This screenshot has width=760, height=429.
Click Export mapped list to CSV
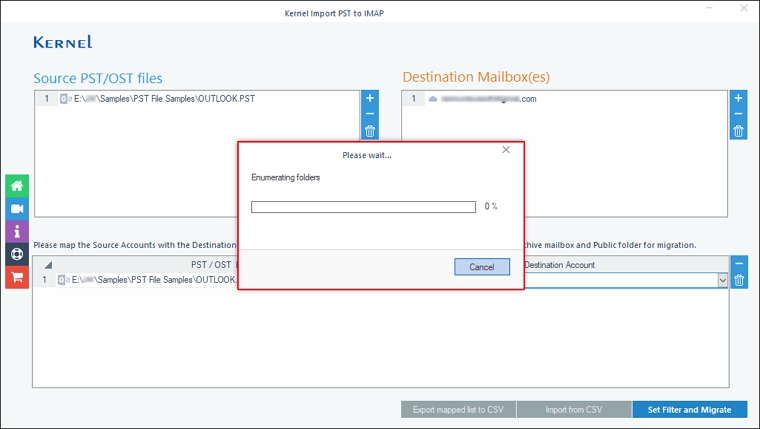click(x=458, y=410)
